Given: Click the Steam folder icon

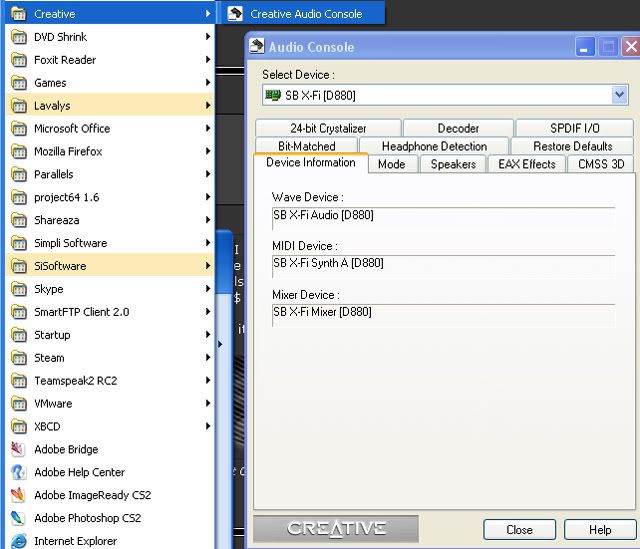Looking at the screenshot, I should point(18,358).
